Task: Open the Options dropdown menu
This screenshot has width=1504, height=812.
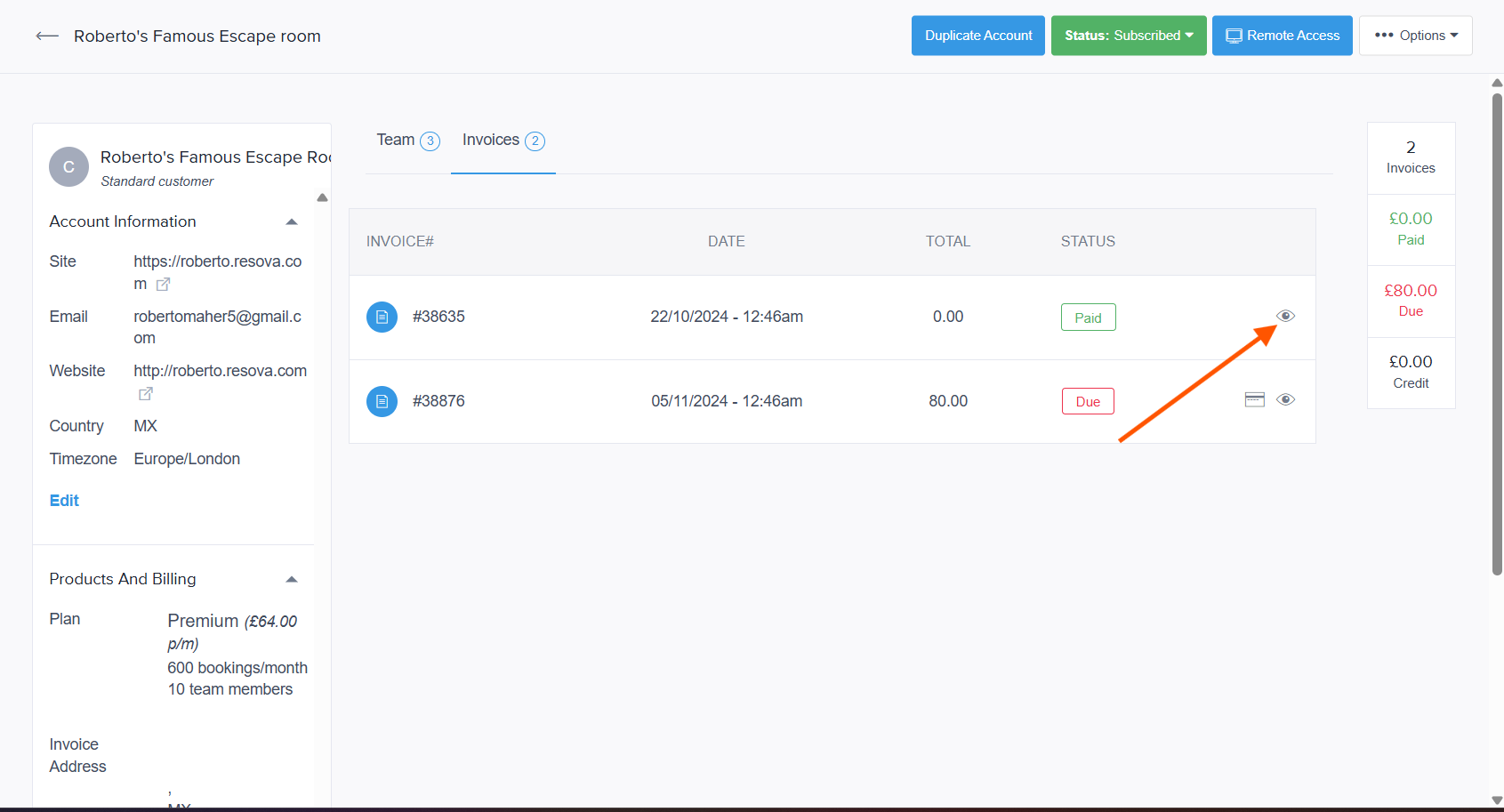Action: tap(1415, 36)
